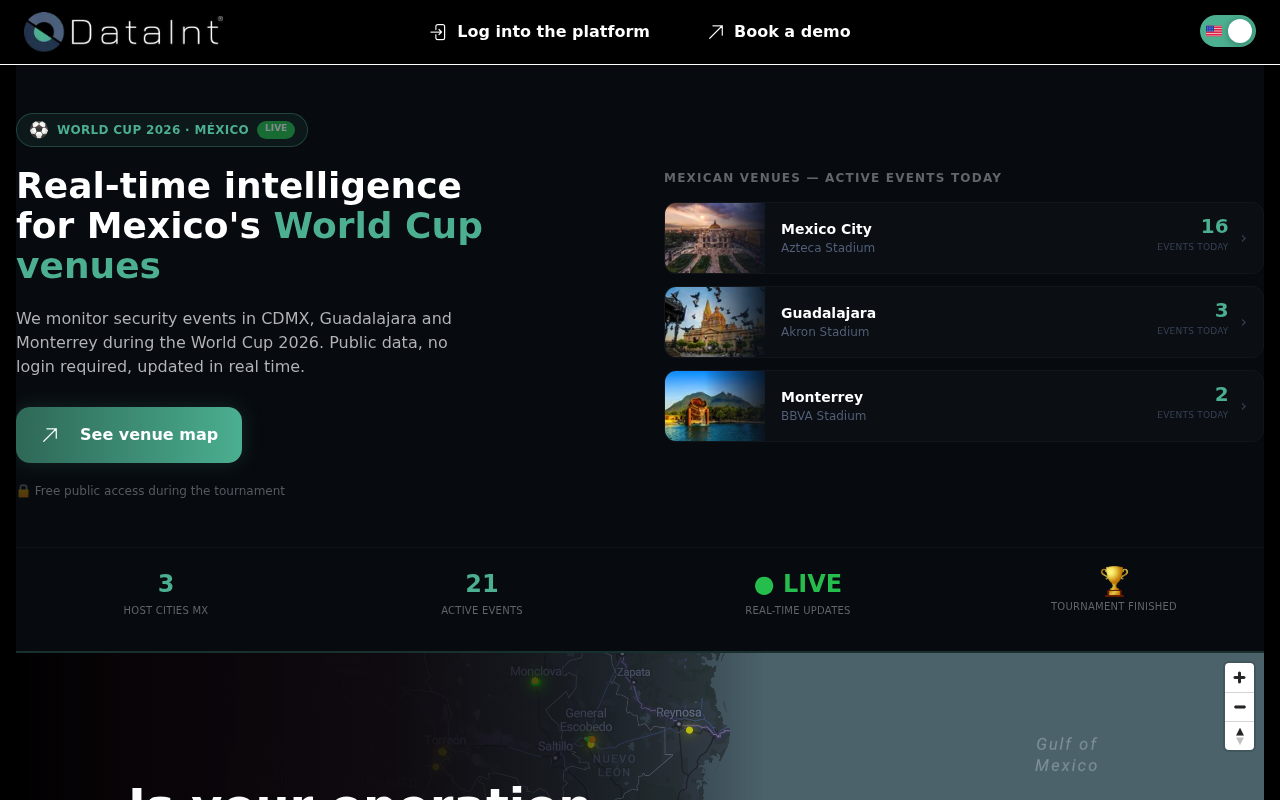
Task: Click the World Cup 2026 México badge
Action: click(162, 130)
